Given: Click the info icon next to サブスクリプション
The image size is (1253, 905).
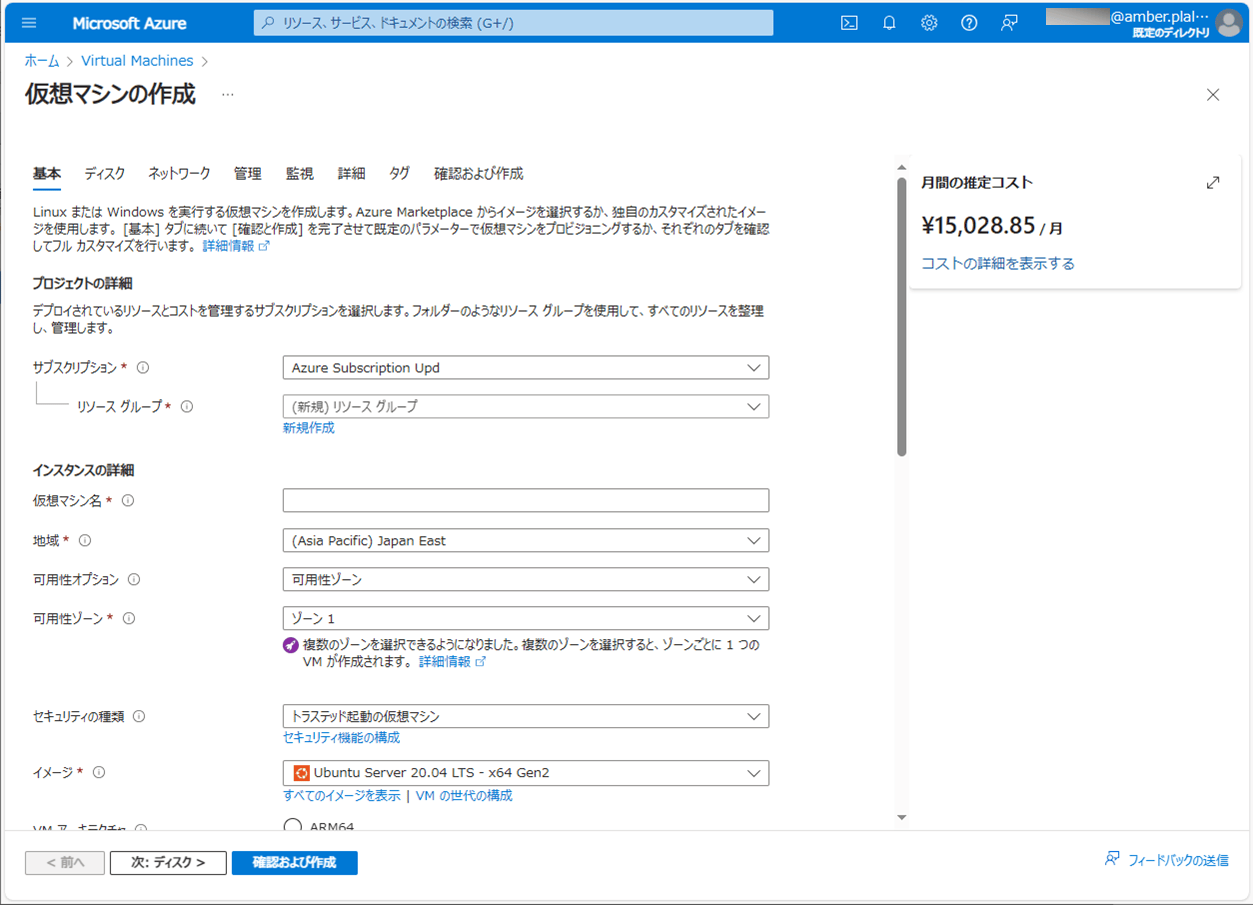Looking at the screenshot, I should (143, 368).
